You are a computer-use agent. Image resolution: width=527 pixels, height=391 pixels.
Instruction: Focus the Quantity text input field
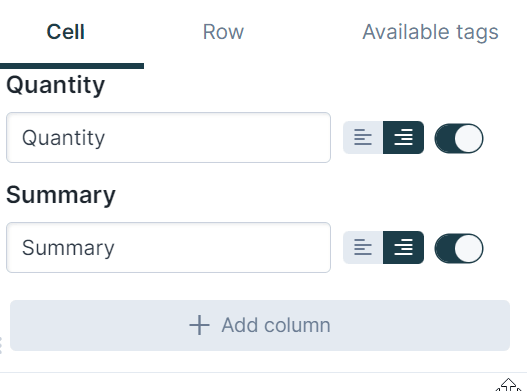click(168, 138)
